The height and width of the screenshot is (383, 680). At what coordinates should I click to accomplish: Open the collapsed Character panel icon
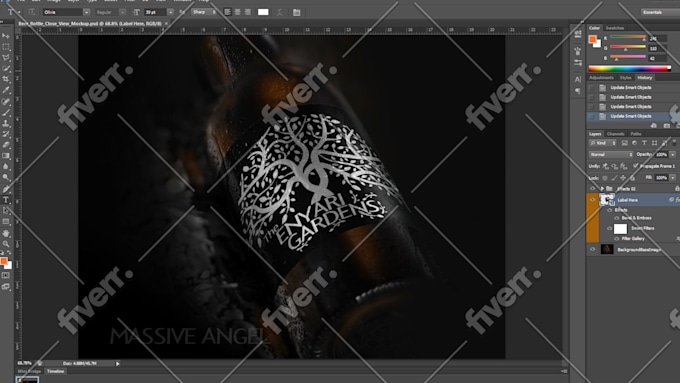[578, 79]
